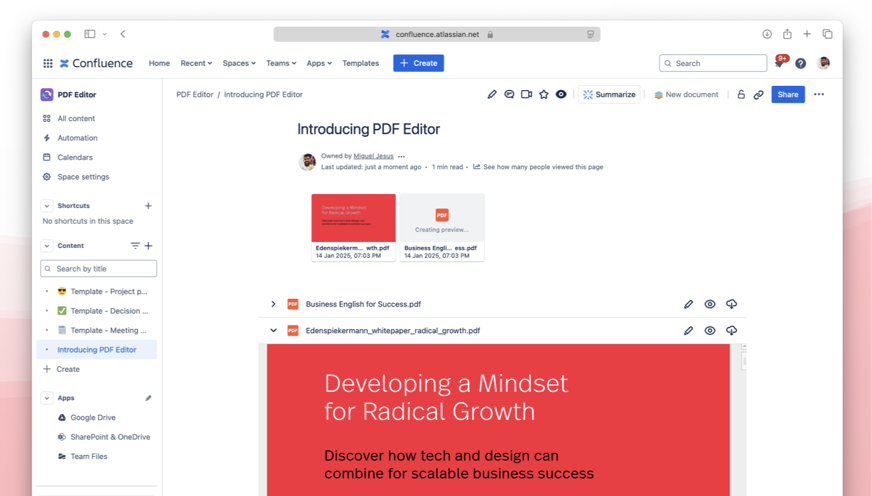The width and height of the screenshot is (872, 496).
Task: Click the PDF Editor breadcrumb link
Action: (195, 95)
